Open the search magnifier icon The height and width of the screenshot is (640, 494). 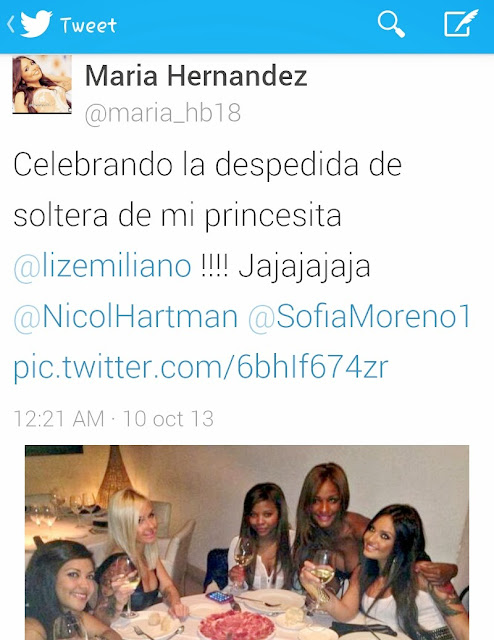click(391, 24)
